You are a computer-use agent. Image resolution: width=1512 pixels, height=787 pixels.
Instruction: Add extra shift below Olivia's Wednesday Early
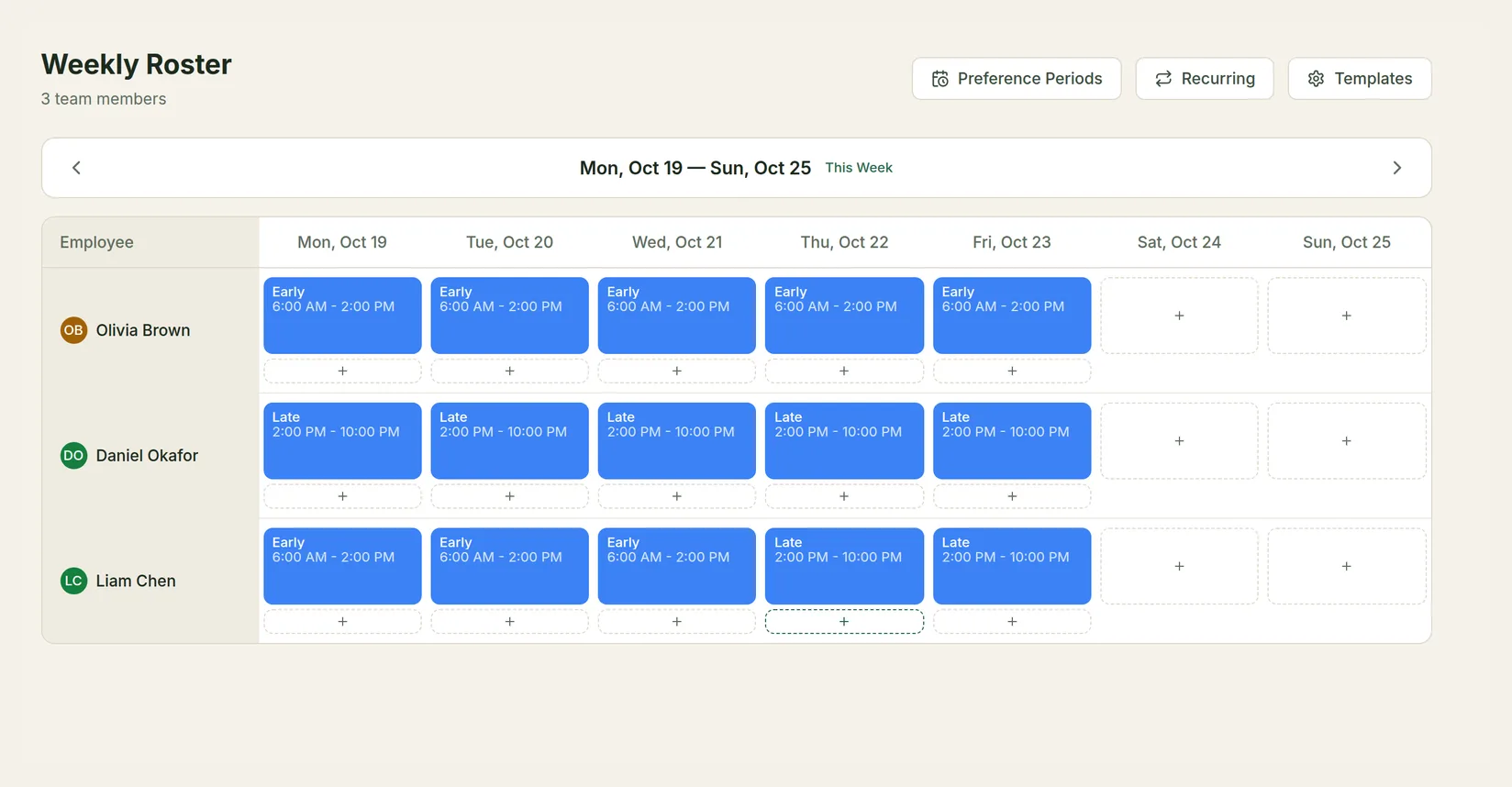click(677, 371)
